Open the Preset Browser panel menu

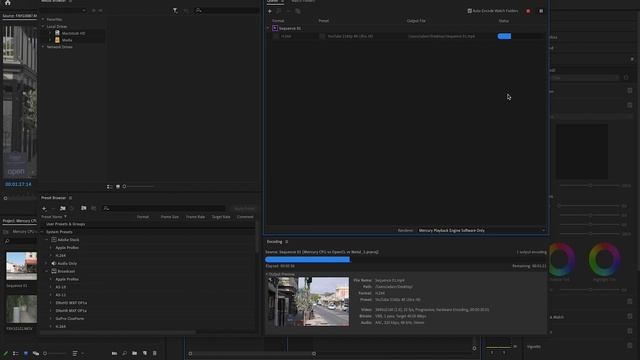[x=70, y=198]
